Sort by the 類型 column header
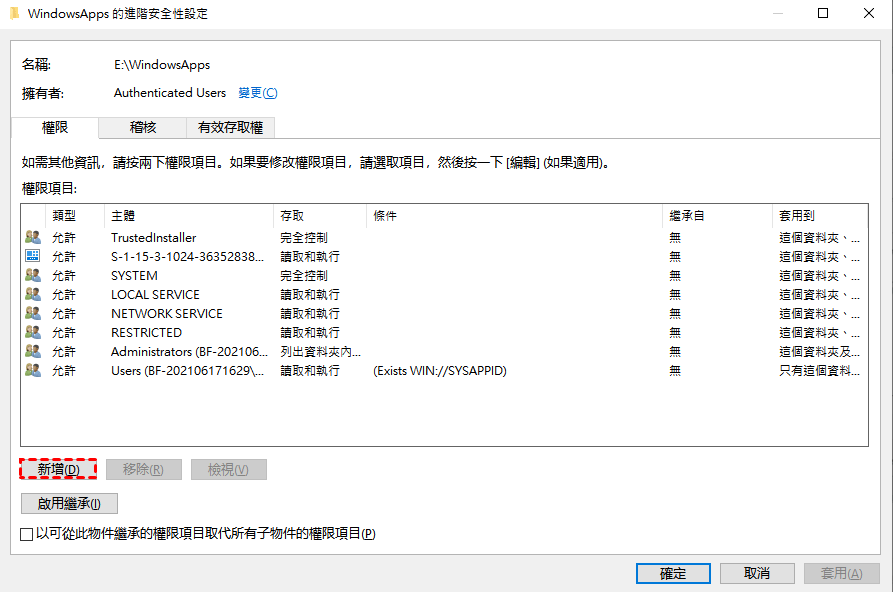Screen dimensions: 893x592 point(75,216)
